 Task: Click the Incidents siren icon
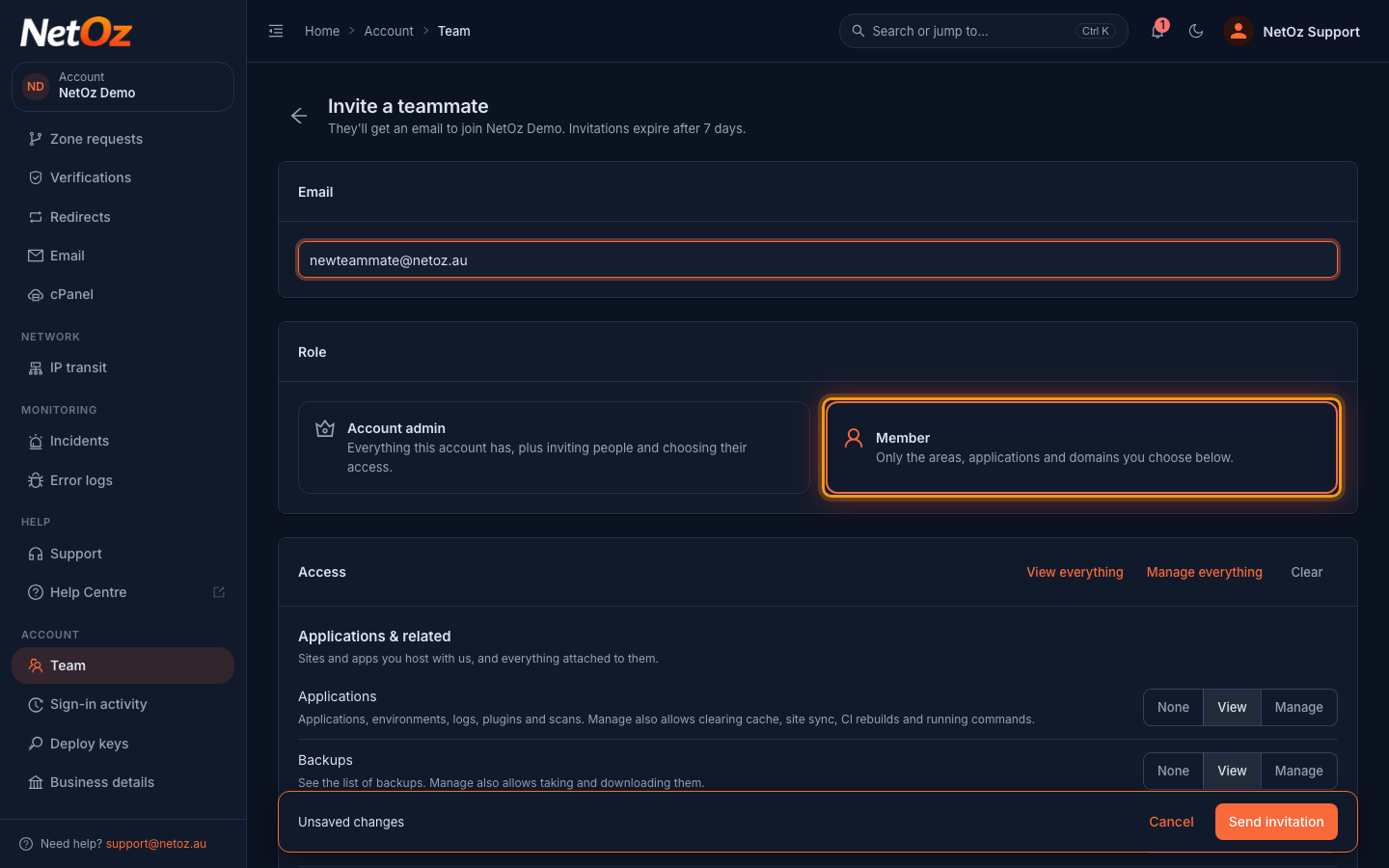pos(36,441)
